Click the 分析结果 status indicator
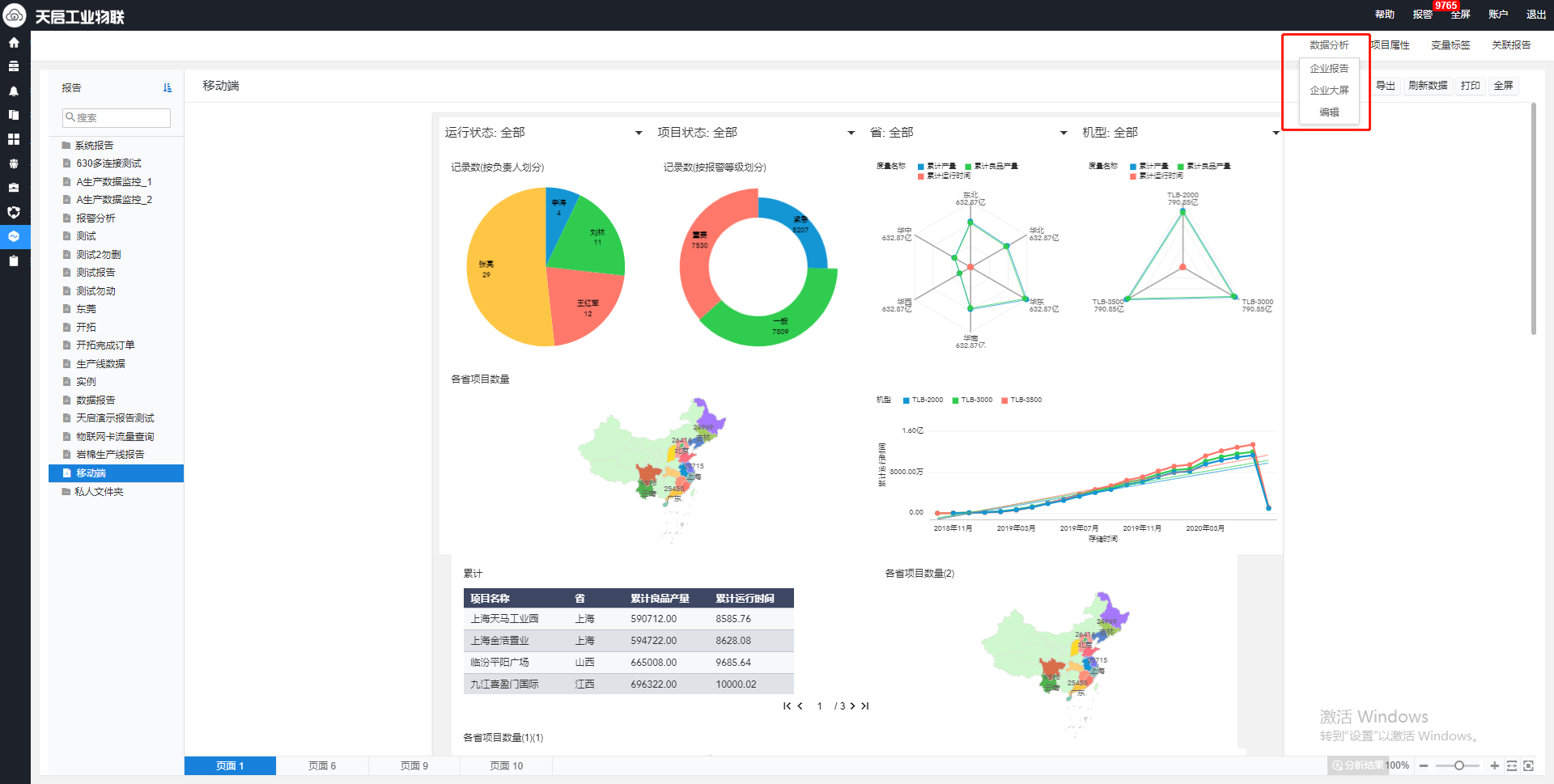This screenshot has width=1554, height=784. [1357, 765]
